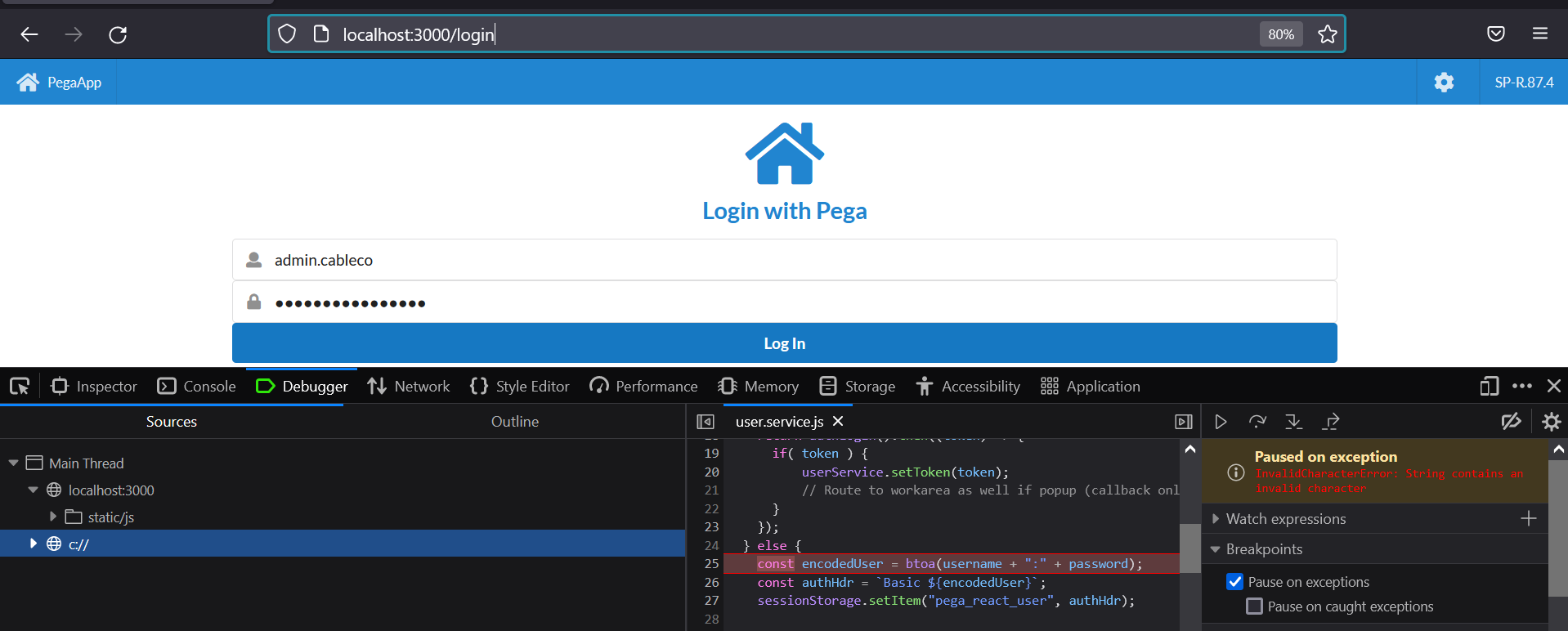Toggle the right debugger pane collapse icon
This screenshot has width=1568, height=631.
(1184, 422)
